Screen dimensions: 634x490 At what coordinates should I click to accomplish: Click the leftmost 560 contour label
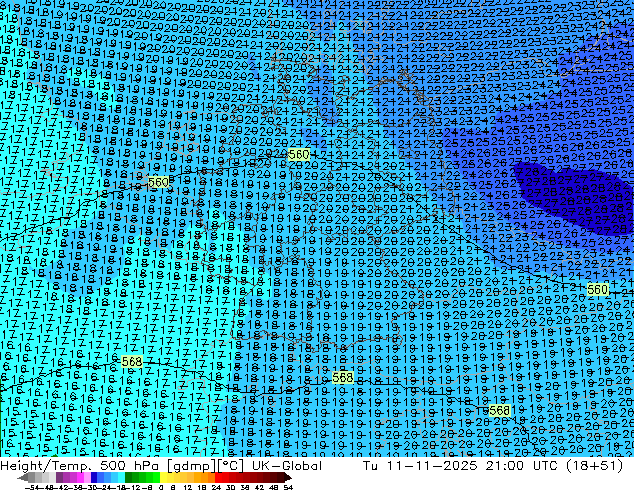158,183
